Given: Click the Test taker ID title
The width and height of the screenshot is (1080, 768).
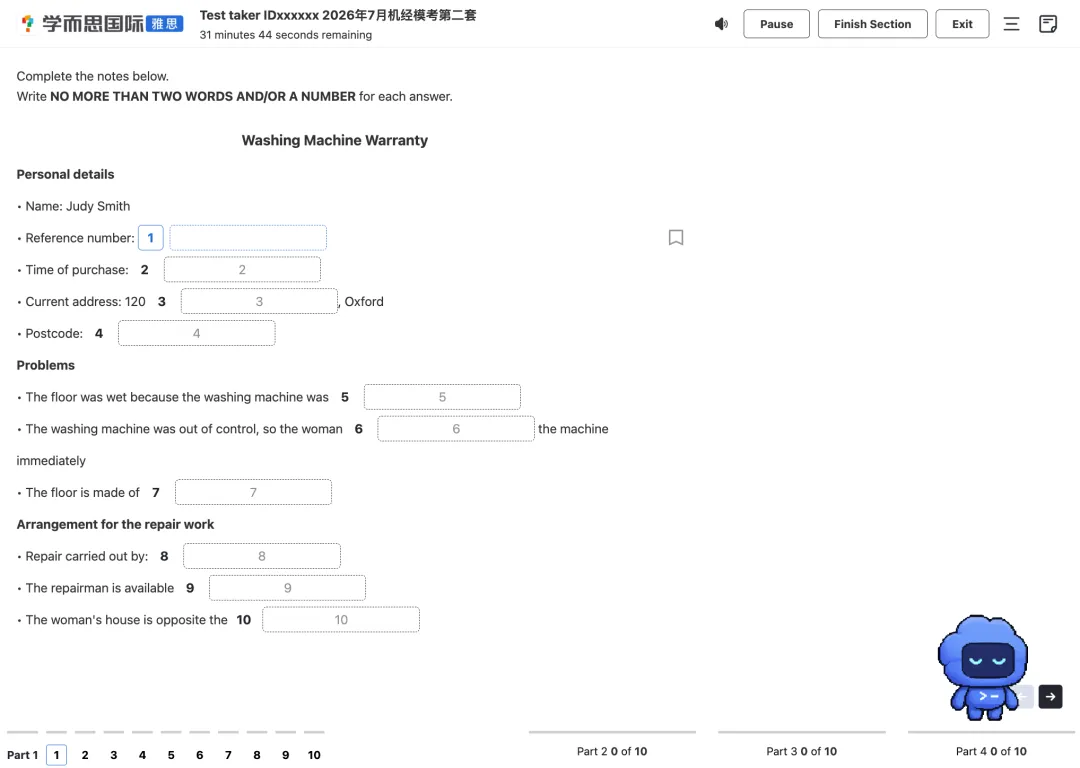Looking at the screenshot, I should (338, 15).
